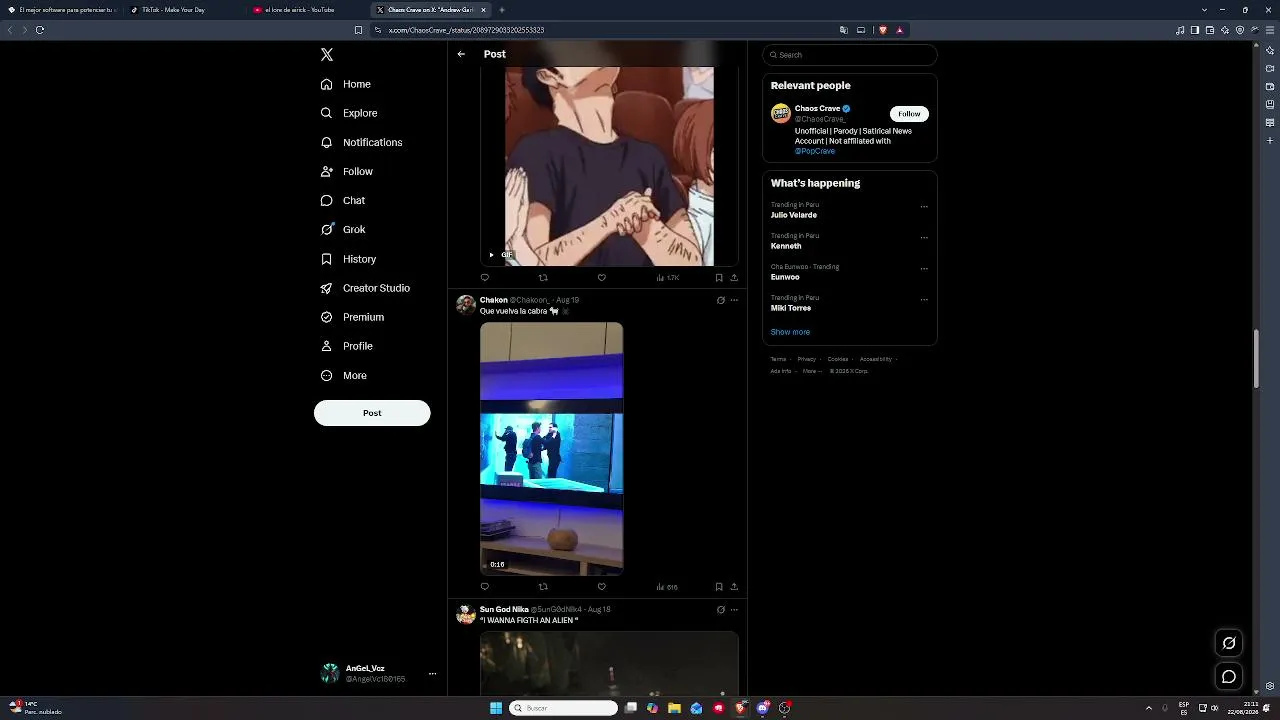Open options for Julio Velarde trend
Screen dimensions: 1280x720
point(924,207)
